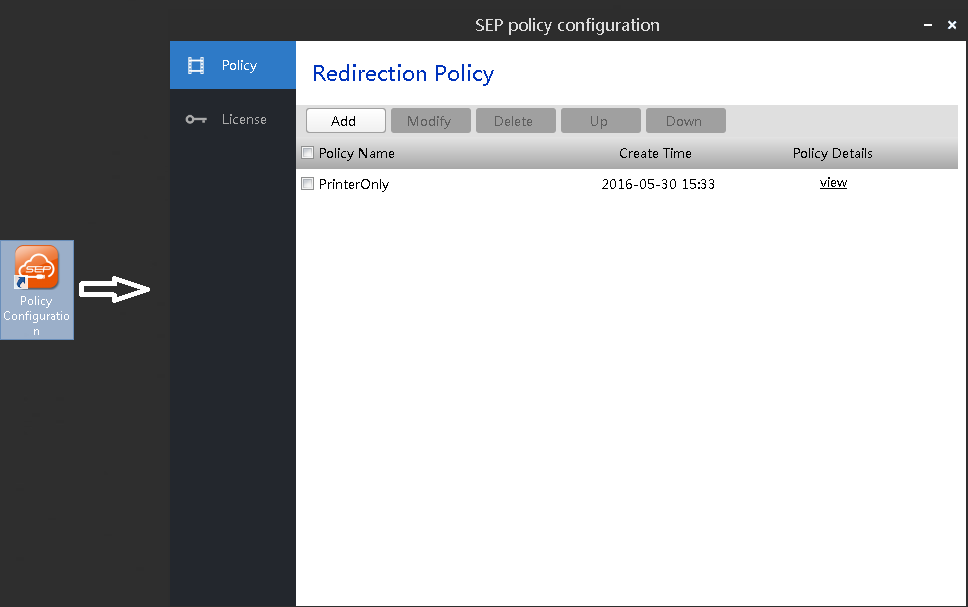
Task: Click the key icon beside License
Action: pyautogui.click(x=196, y=119)
